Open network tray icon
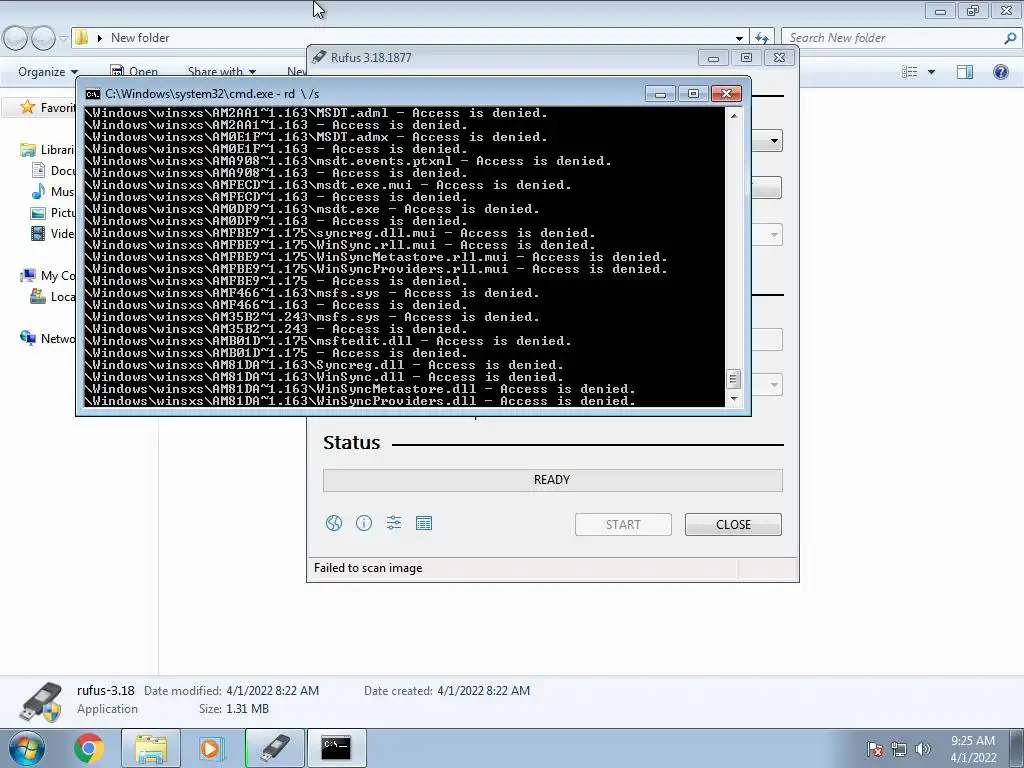 [x=899, y=749]
